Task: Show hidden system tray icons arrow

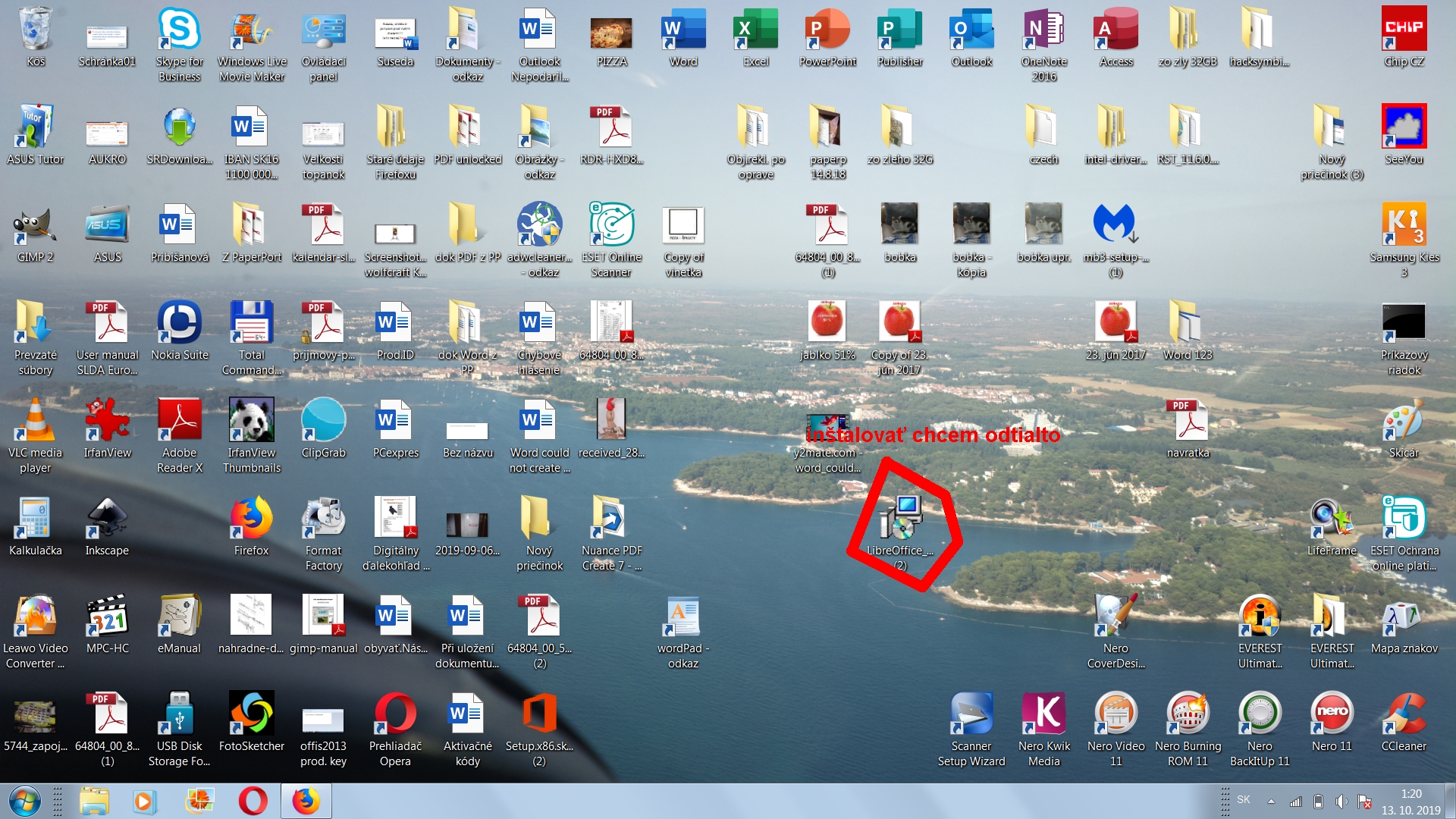Action: click(x=1271, y=802)
